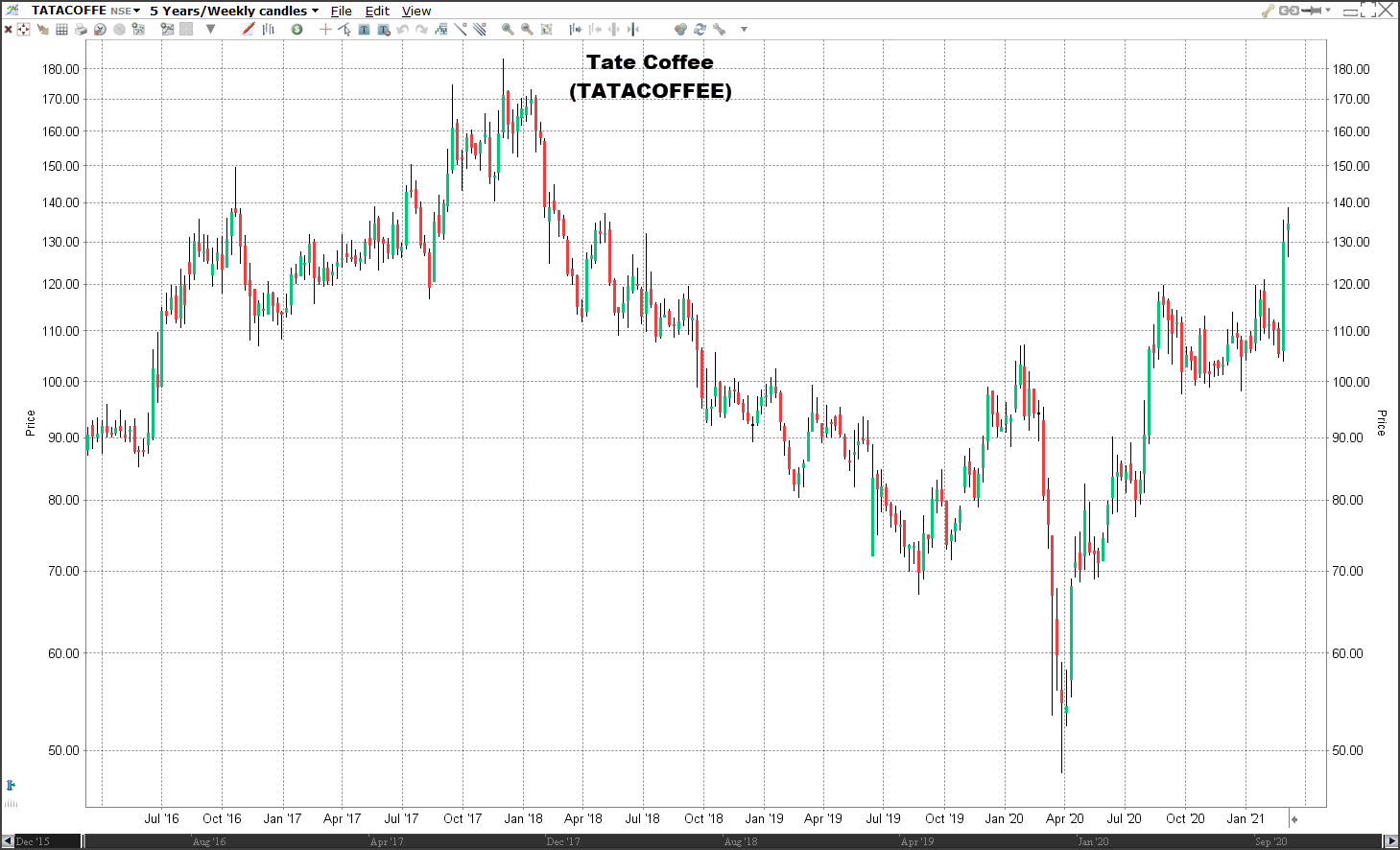Click the data grid table icon

click(61, 30)
